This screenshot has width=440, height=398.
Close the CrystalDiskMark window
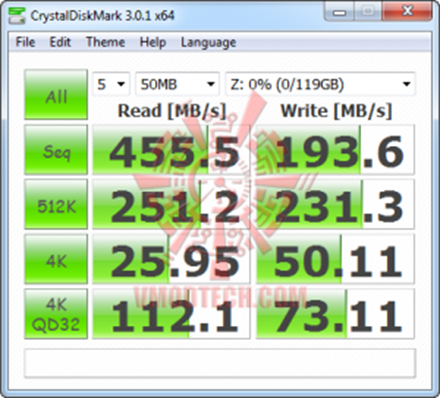pos(407,12)
